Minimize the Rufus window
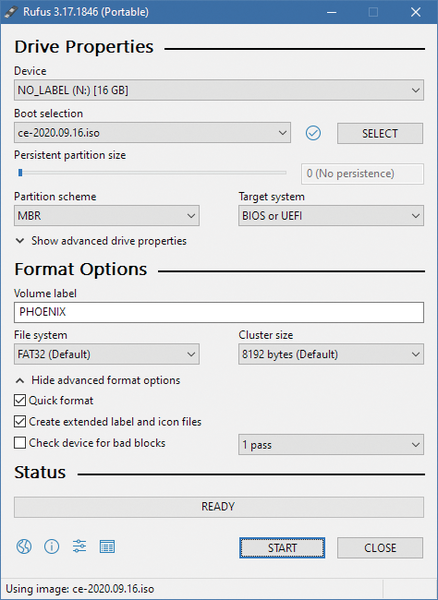This screenshot has height=600, width=438. click(332, 12)
